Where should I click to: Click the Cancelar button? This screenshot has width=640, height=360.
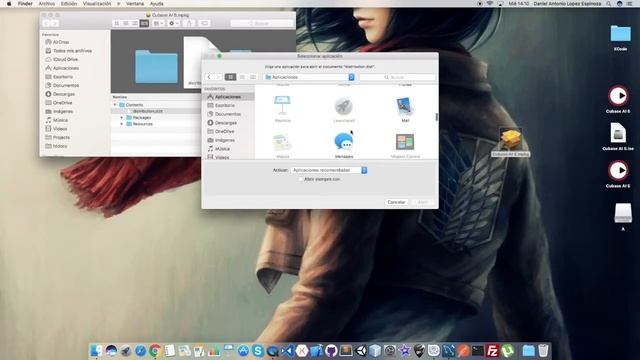coord(396,202)
